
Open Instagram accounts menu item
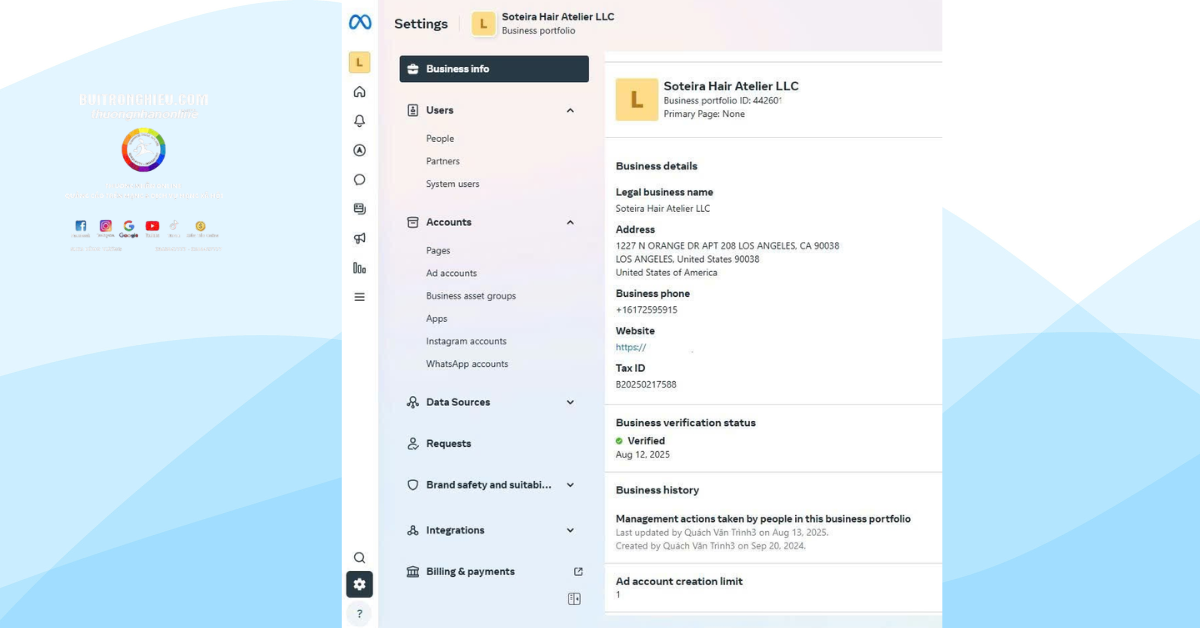pos(466,341)
